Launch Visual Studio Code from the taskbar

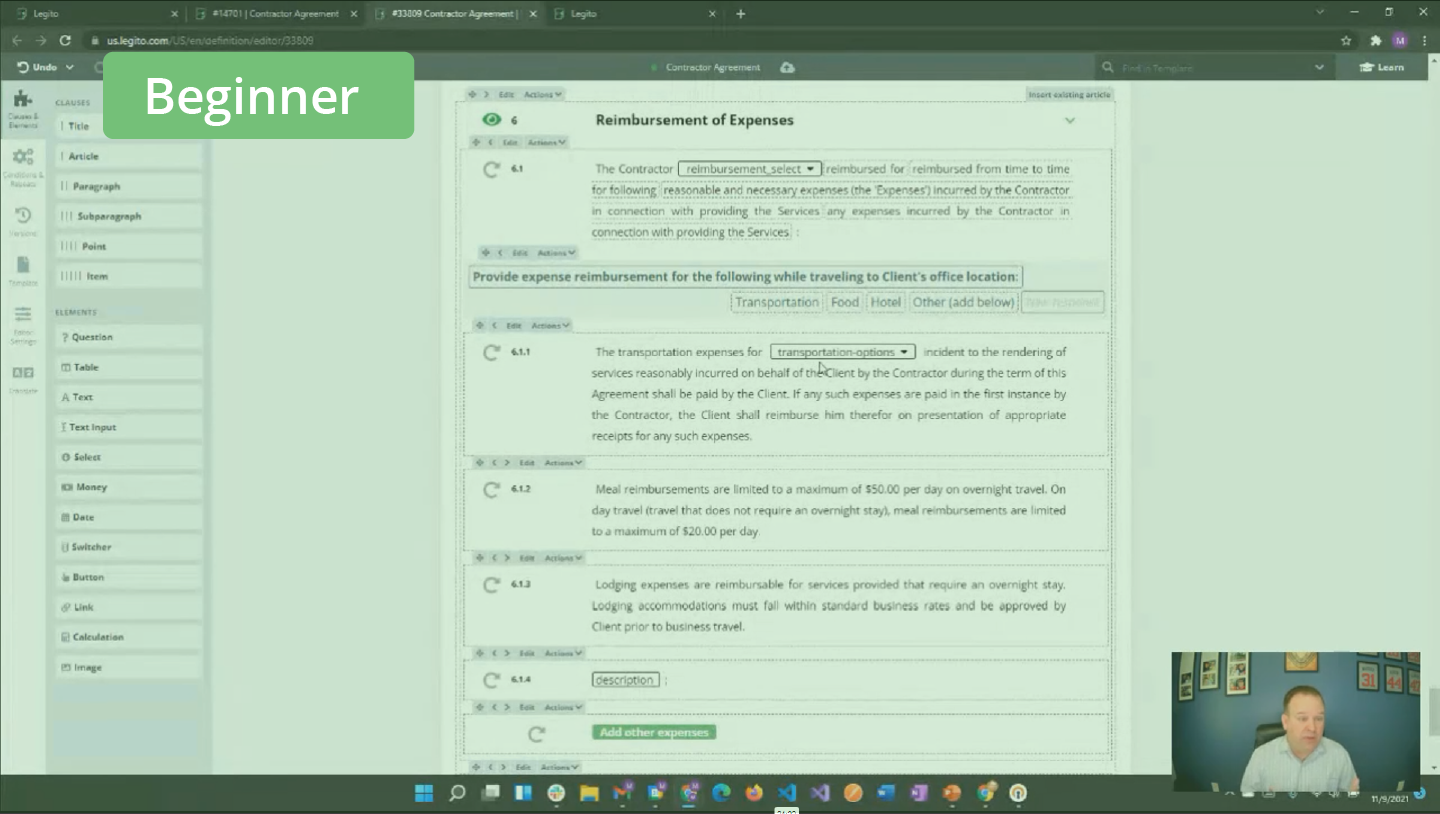coord(787,793)
